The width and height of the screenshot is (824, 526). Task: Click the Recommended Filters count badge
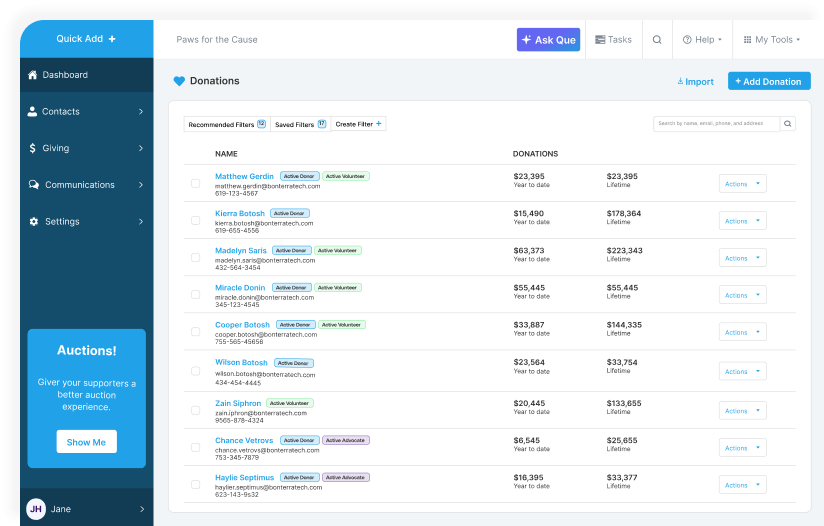pyautogui.click(x=261, y=124)
